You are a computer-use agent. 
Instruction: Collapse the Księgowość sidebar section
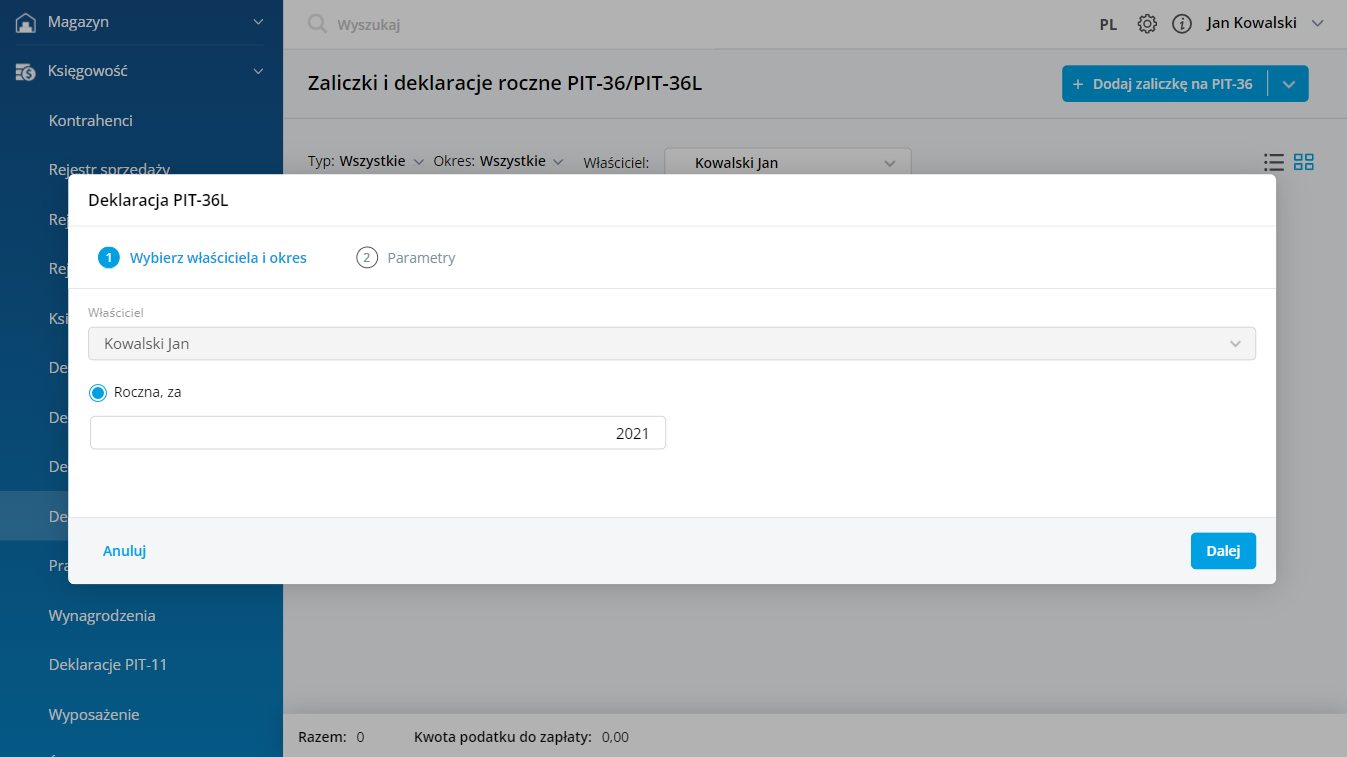258,72
